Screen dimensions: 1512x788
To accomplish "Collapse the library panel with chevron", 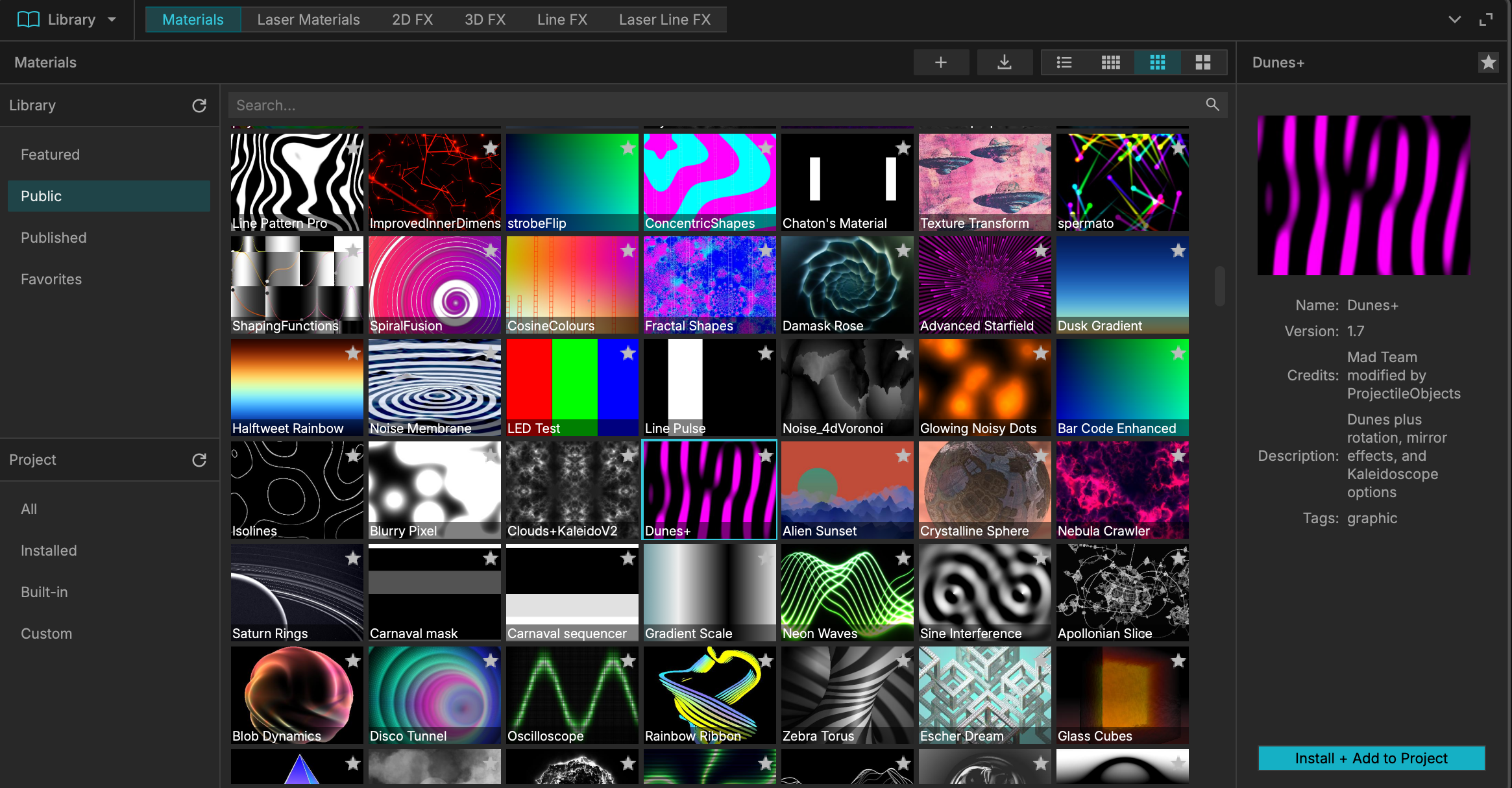I will point(1455,19).
